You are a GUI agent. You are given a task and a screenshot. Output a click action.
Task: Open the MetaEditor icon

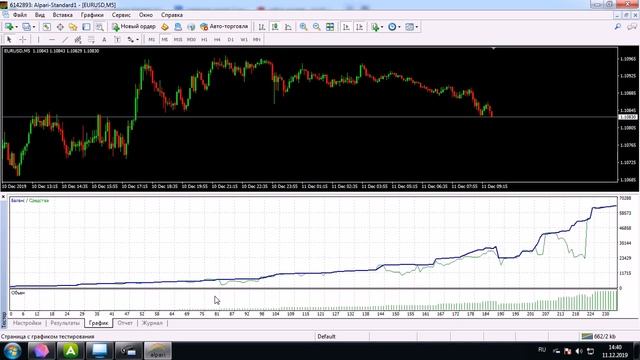(x=164, y=27)
